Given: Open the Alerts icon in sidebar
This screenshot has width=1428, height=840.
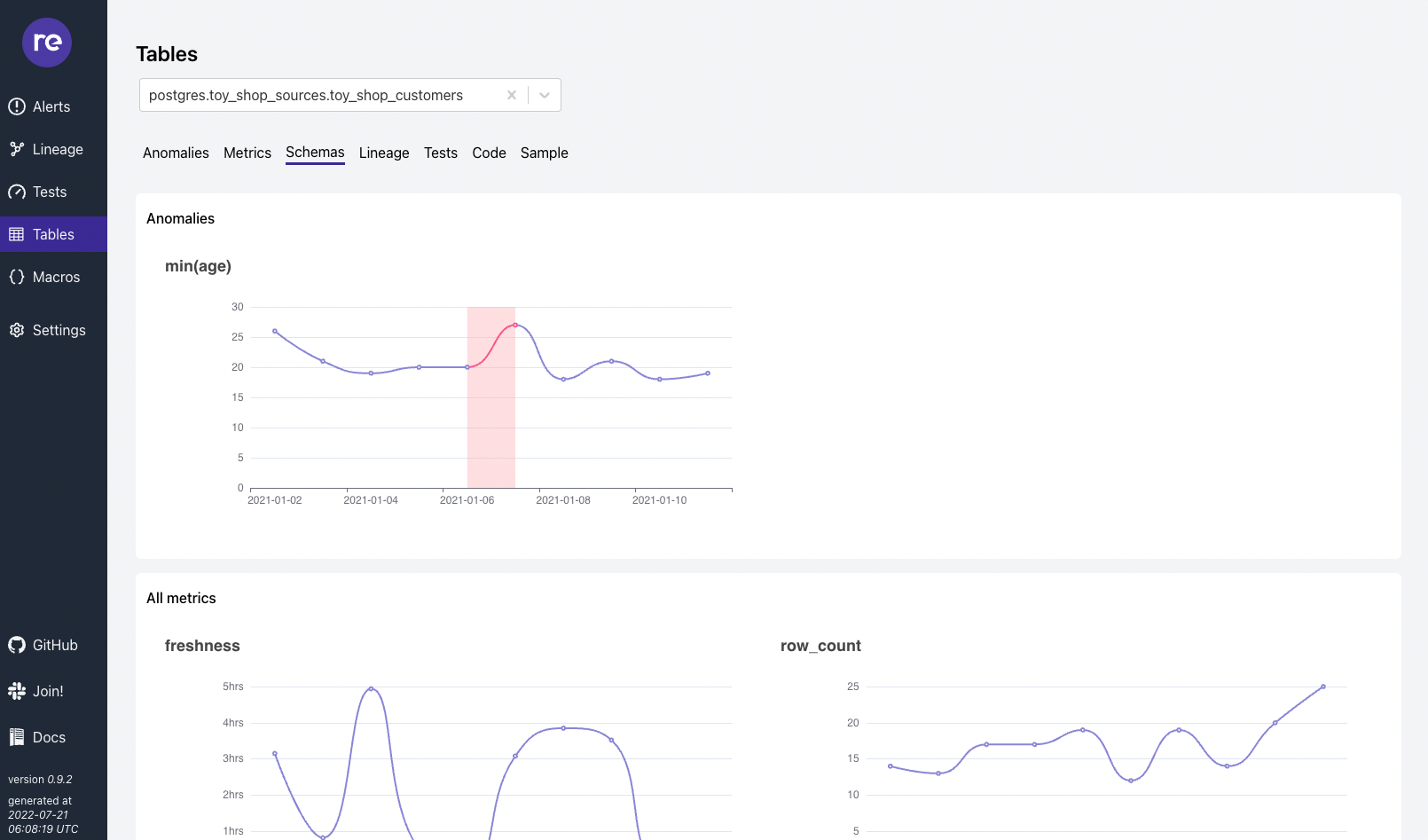Looking at the screenshot, I should [x=17, y=106].
